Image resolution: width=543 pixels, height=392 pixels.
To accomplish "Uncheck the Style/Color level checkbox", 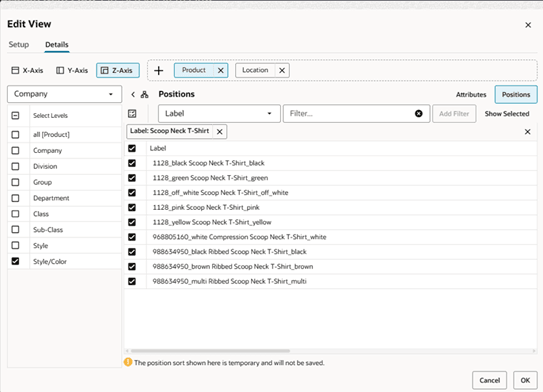I will 15,261.
